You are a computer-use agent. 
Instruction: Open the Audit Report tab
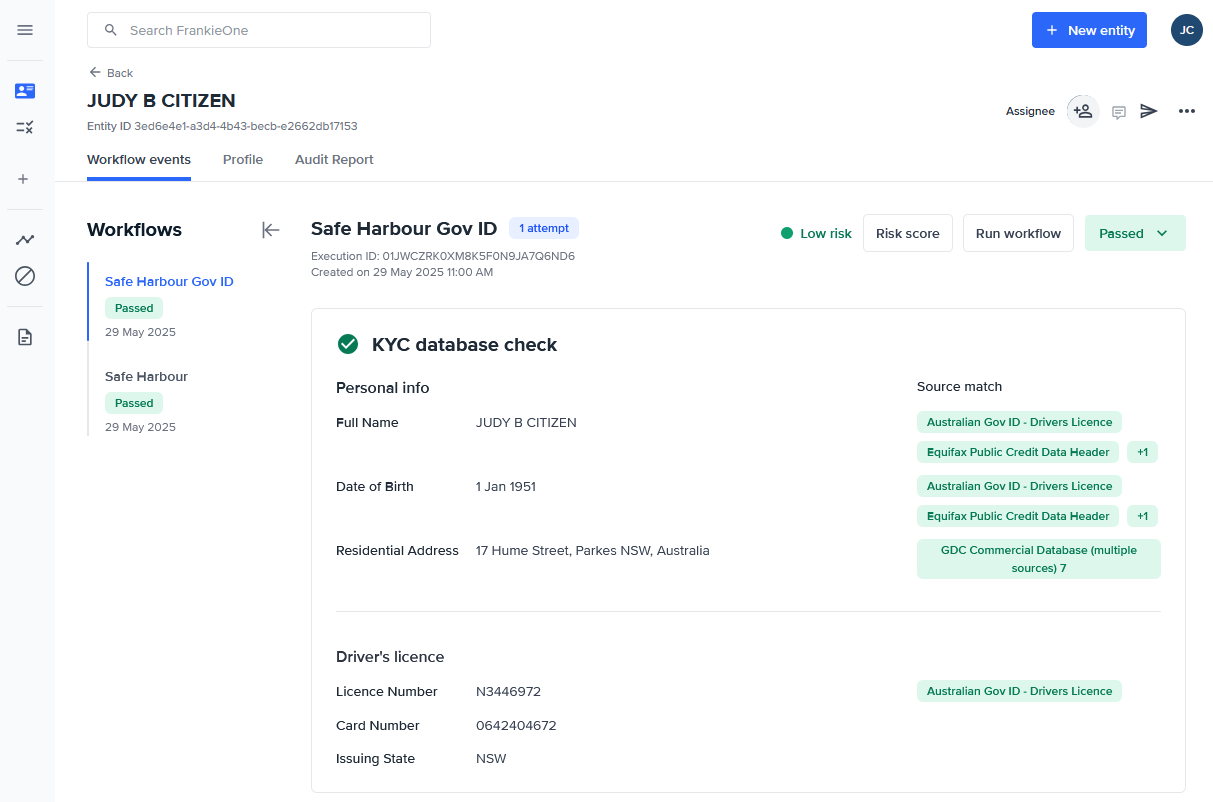tap(334, 160)
